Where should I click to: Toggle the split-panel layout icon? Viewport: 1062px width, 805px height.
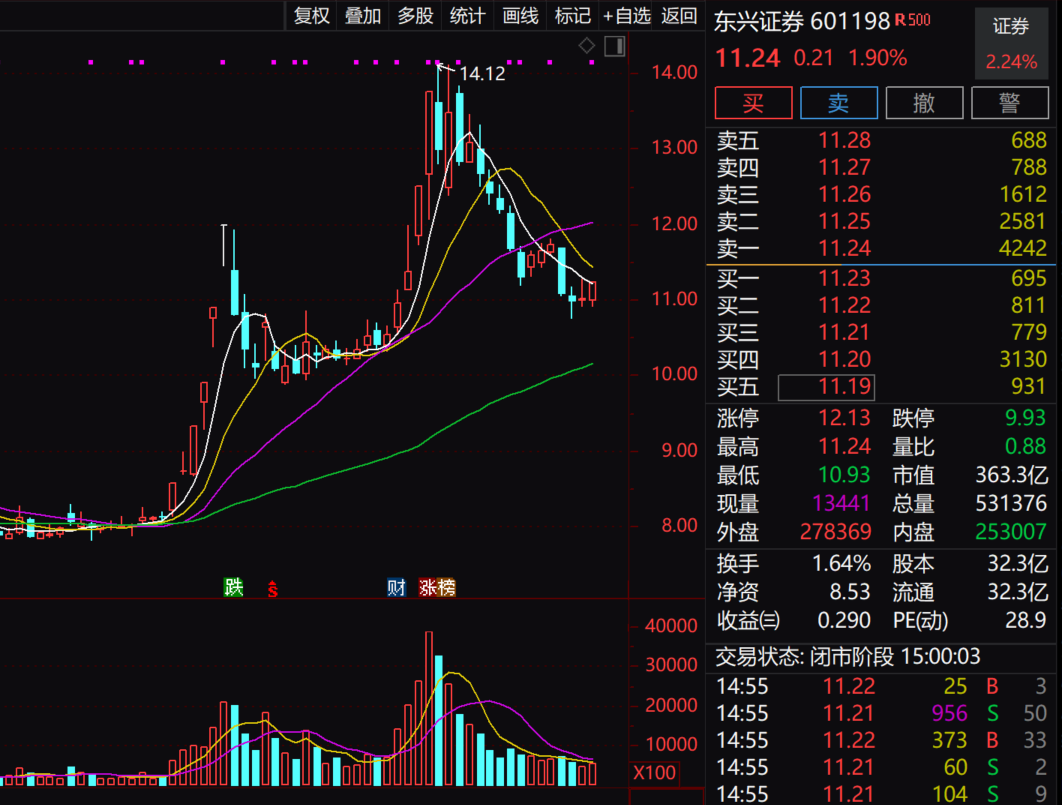pos(614,45)
